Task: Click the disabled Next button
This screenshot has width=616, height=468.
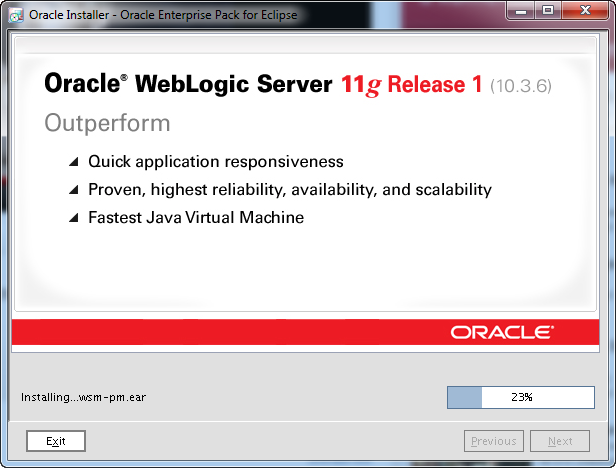Action: pos(560,441)
